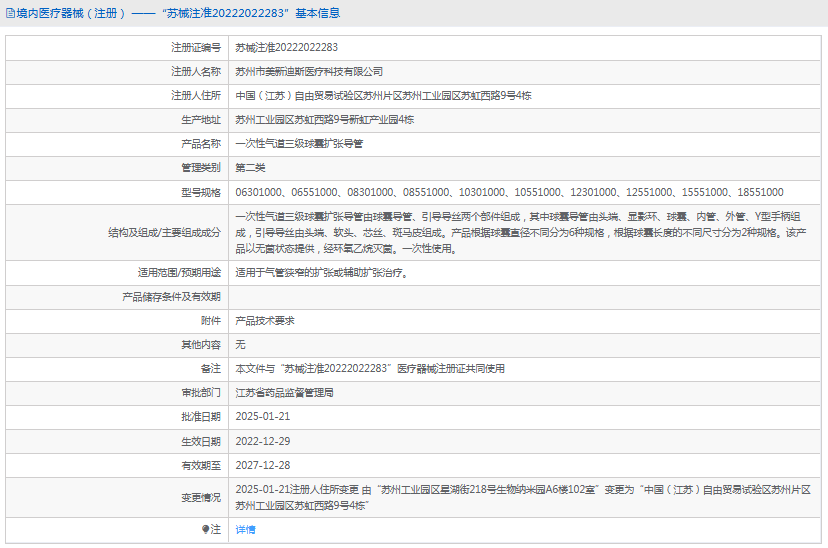Click the 型号规格 label

click(201, 192)
